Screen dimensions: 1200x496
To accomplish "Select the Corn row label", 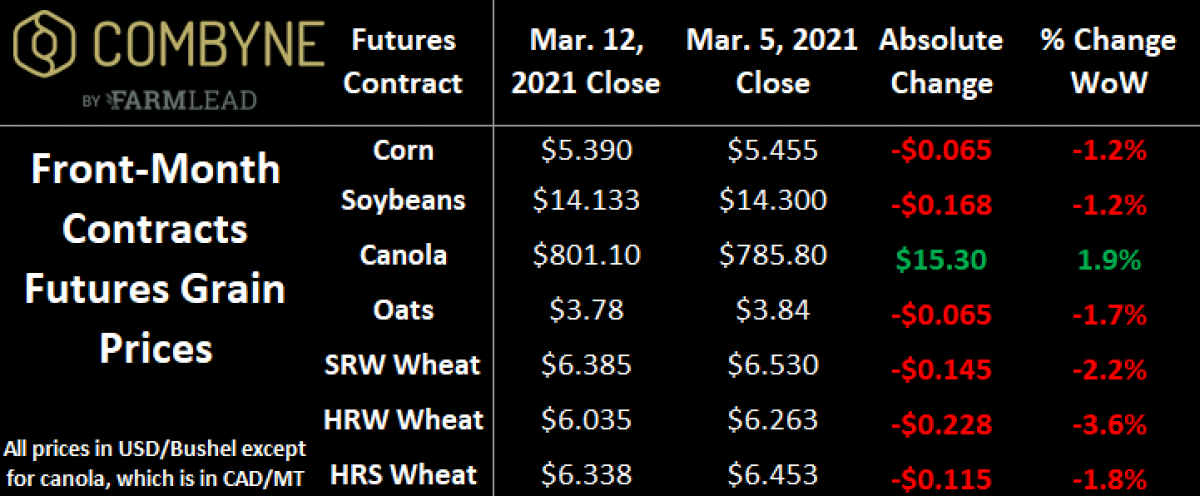I will 402,150.
